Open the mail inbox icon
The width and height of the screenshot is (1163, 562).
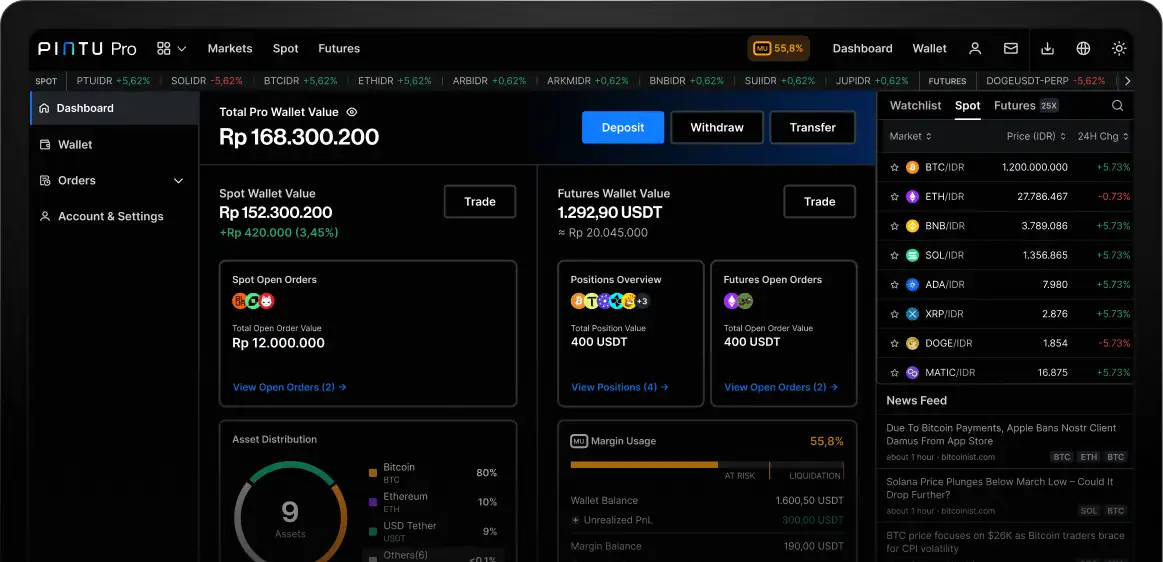(1011, 48)
